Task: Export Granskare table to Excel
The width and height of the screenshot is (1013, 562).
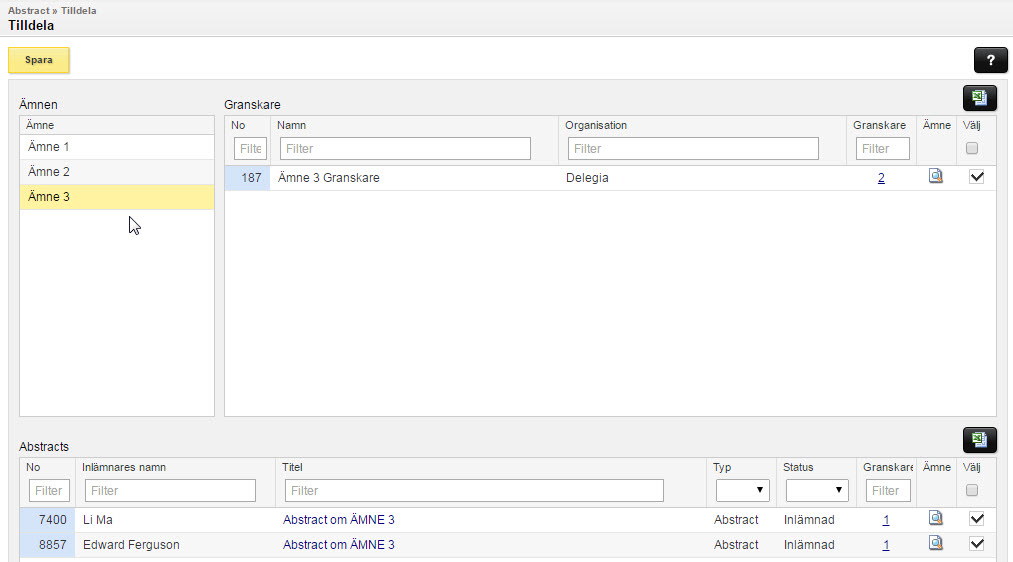Action: 979,98
